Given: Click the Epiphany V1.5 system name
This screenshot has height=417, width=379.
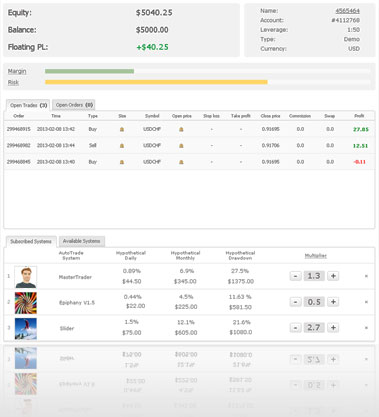Looking at the screenshot, I should [x=77, y=303].
